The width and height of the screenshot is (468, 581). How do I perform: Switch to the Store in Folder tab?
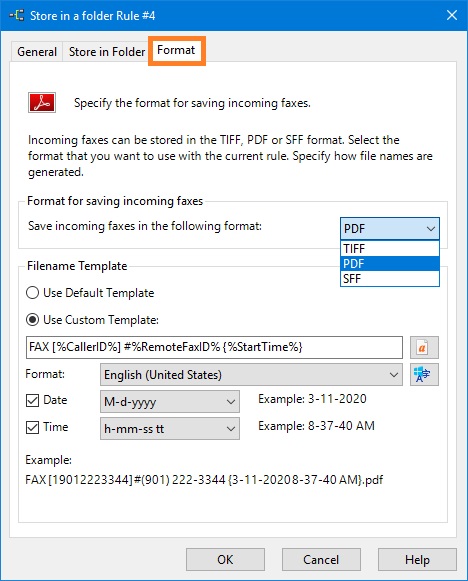click(x=107, y=52)
